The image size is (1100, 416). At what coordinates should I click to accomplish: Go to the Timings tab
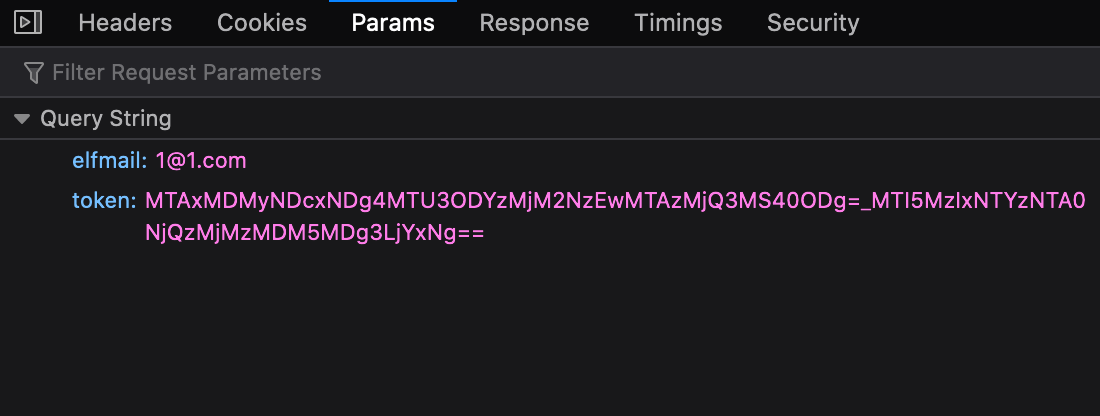[678, 23]
